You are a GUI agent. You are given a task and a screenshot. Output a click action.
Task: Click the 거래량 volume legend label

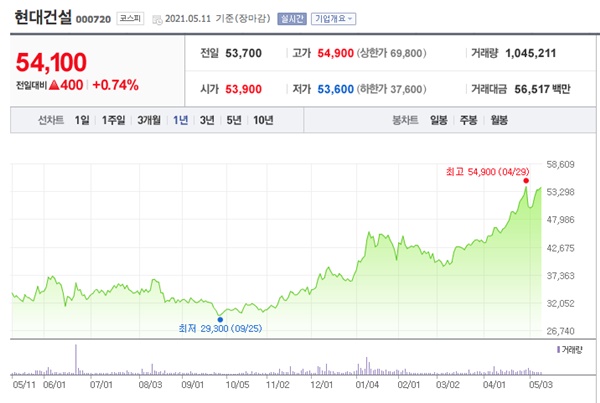tap(570, 349)
